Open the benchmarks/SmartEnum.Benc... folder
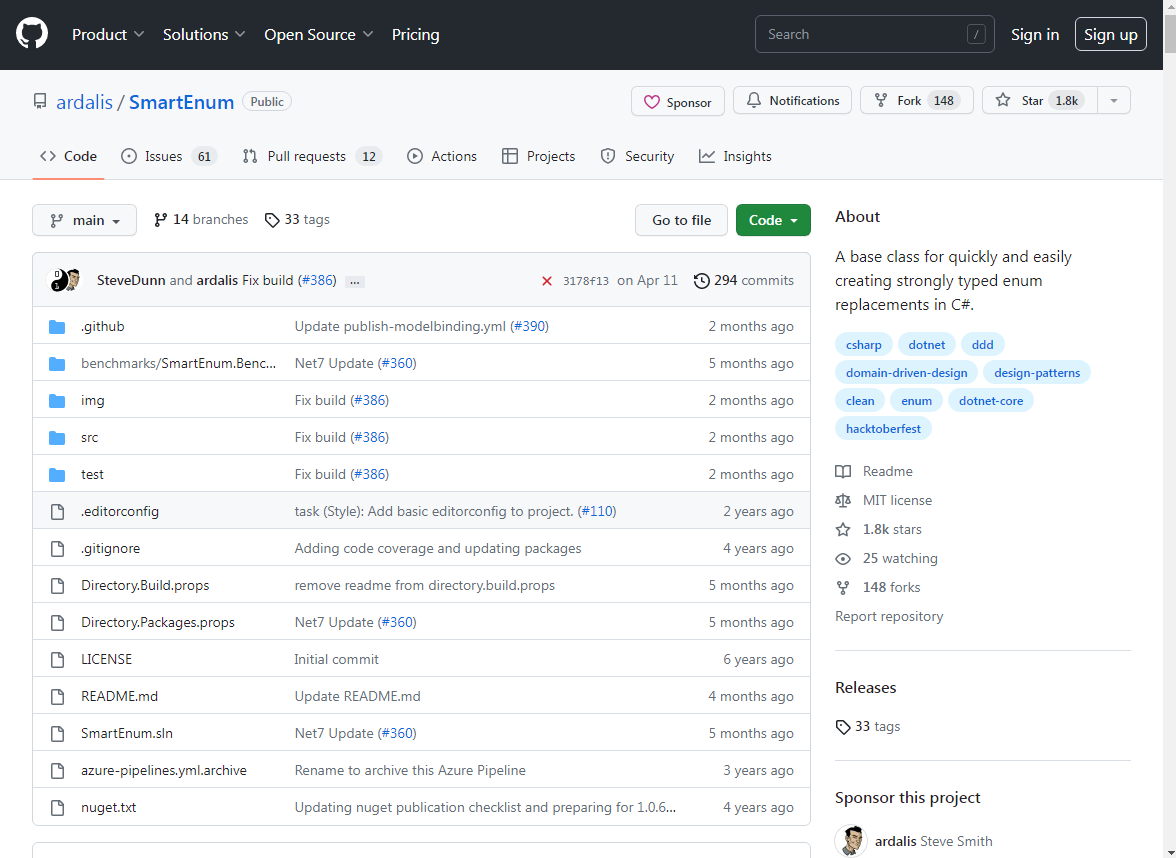 pos(178,364)
